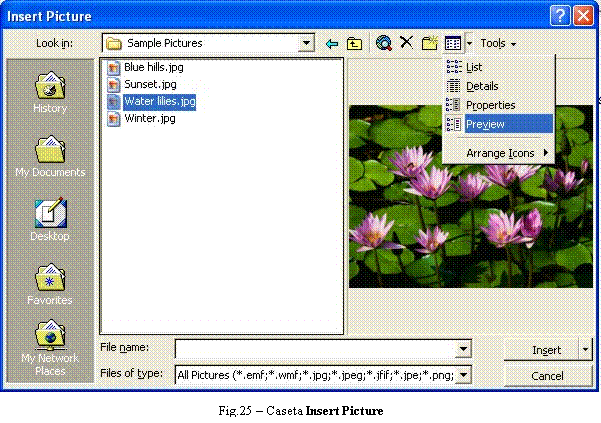Click the Back arrow icon
Viewport: 601px width, 423px height.
tap(332, 44)
